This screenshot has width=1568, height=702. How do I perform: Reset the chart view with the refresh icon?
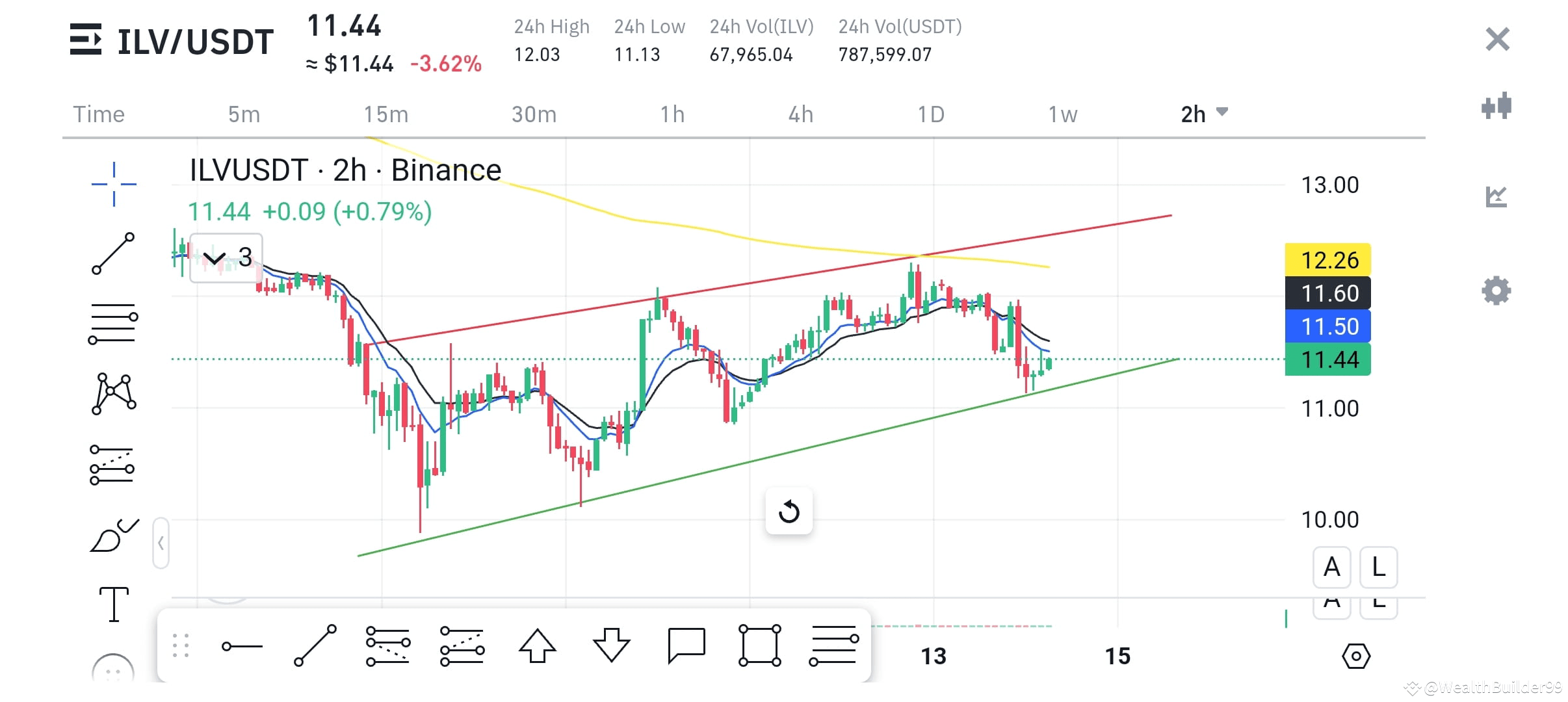tap(789, 511)
